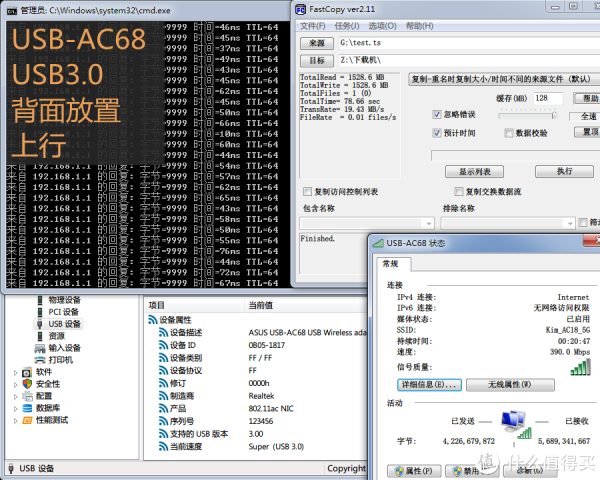Click the 设备 ID row icon
The height and width of the screenshot is (480, 600).
click(163, 345)
